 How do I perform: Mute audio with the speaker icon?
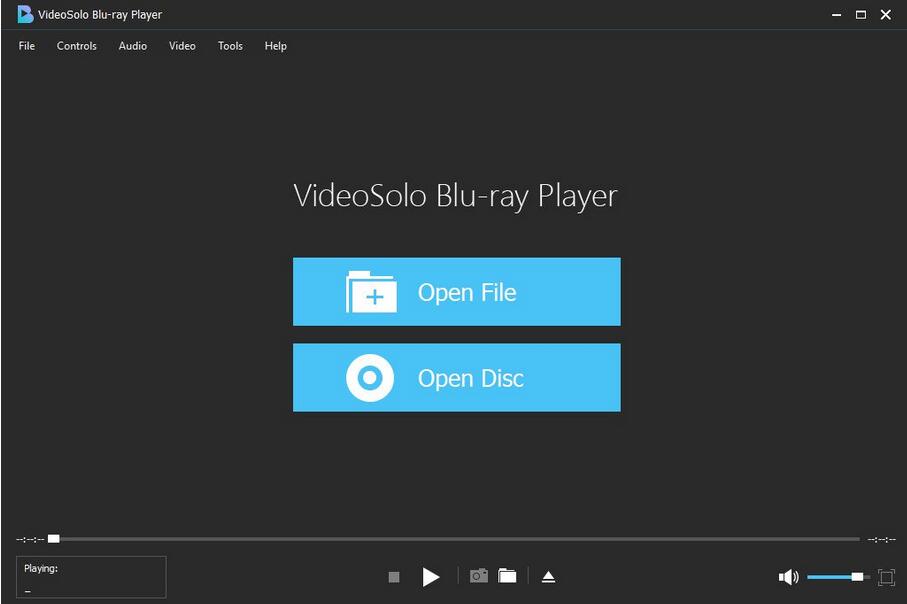pyautogui.click(x=788, y=577)
